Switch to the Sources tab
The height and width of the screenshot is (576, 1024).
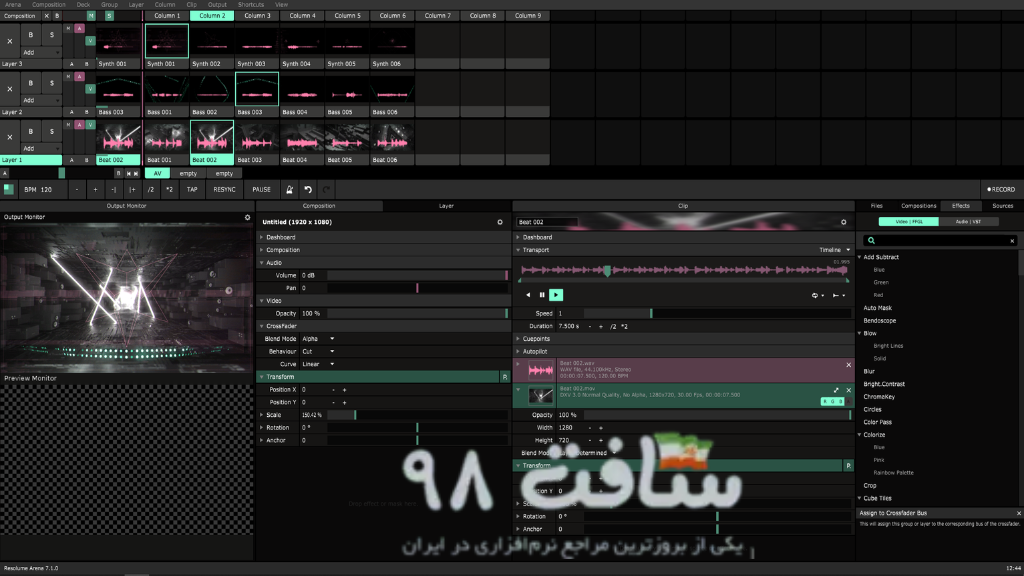[x=1002, y=206]
